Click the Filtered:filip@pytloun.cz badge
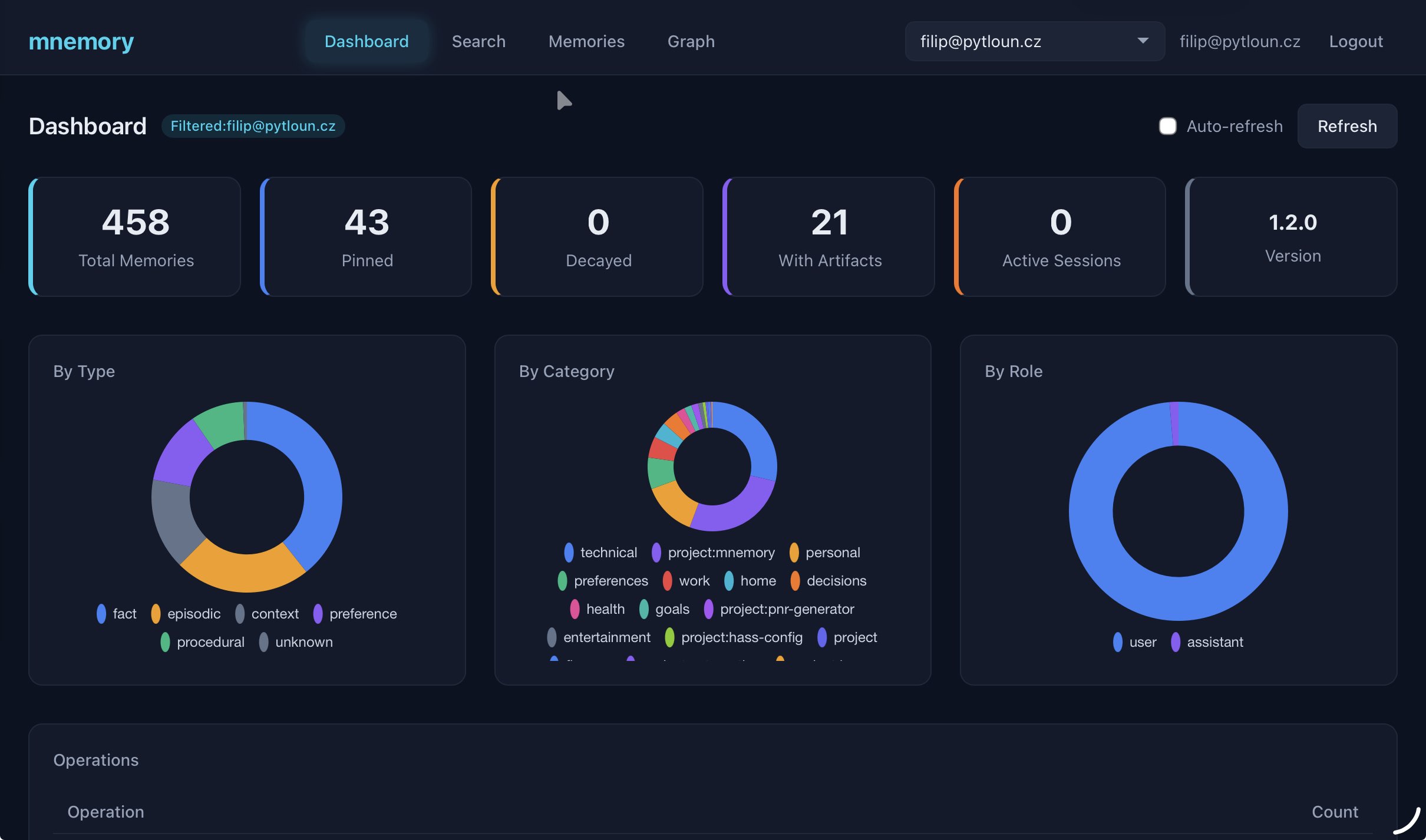Screen dimensions: 1426x840 pos(253,125)
